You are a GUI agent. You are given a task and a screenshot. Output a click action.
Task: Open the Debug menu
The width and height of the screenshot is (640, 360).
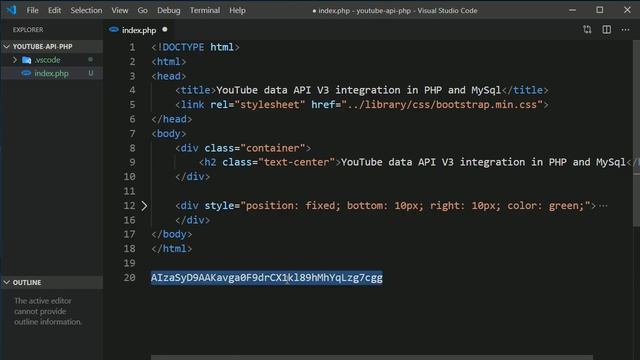pyautogui.click(x=169, y=10)
